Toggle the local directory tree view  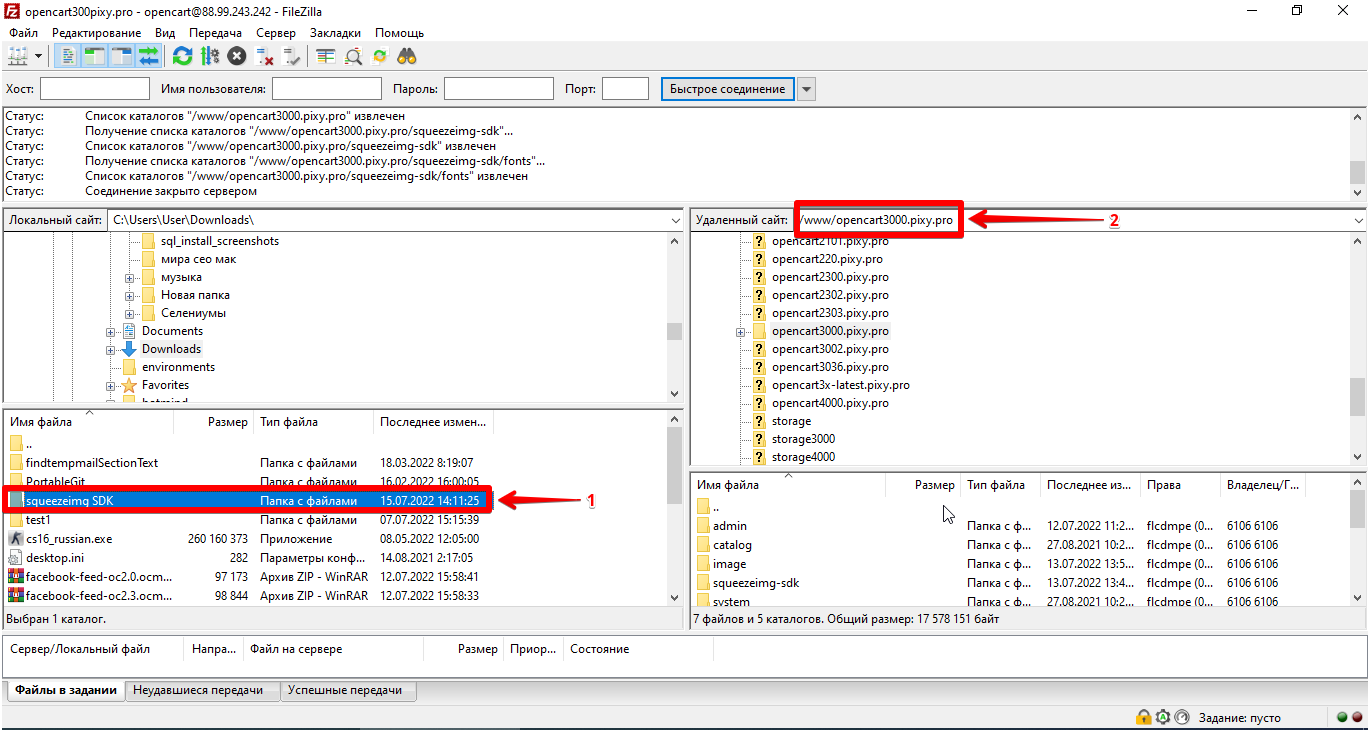pyautogui.click(x=95, y=56)
